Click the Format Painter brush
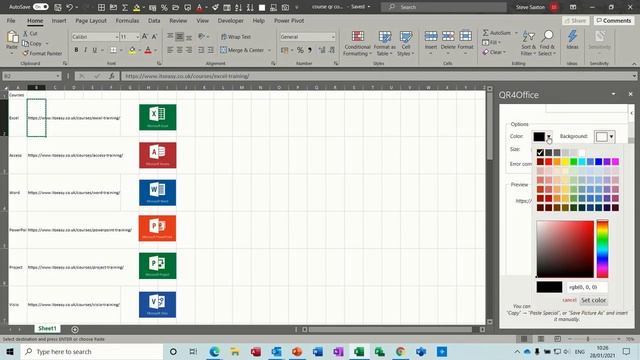Viewport: 640px width, 360px height. click(42, 53)
